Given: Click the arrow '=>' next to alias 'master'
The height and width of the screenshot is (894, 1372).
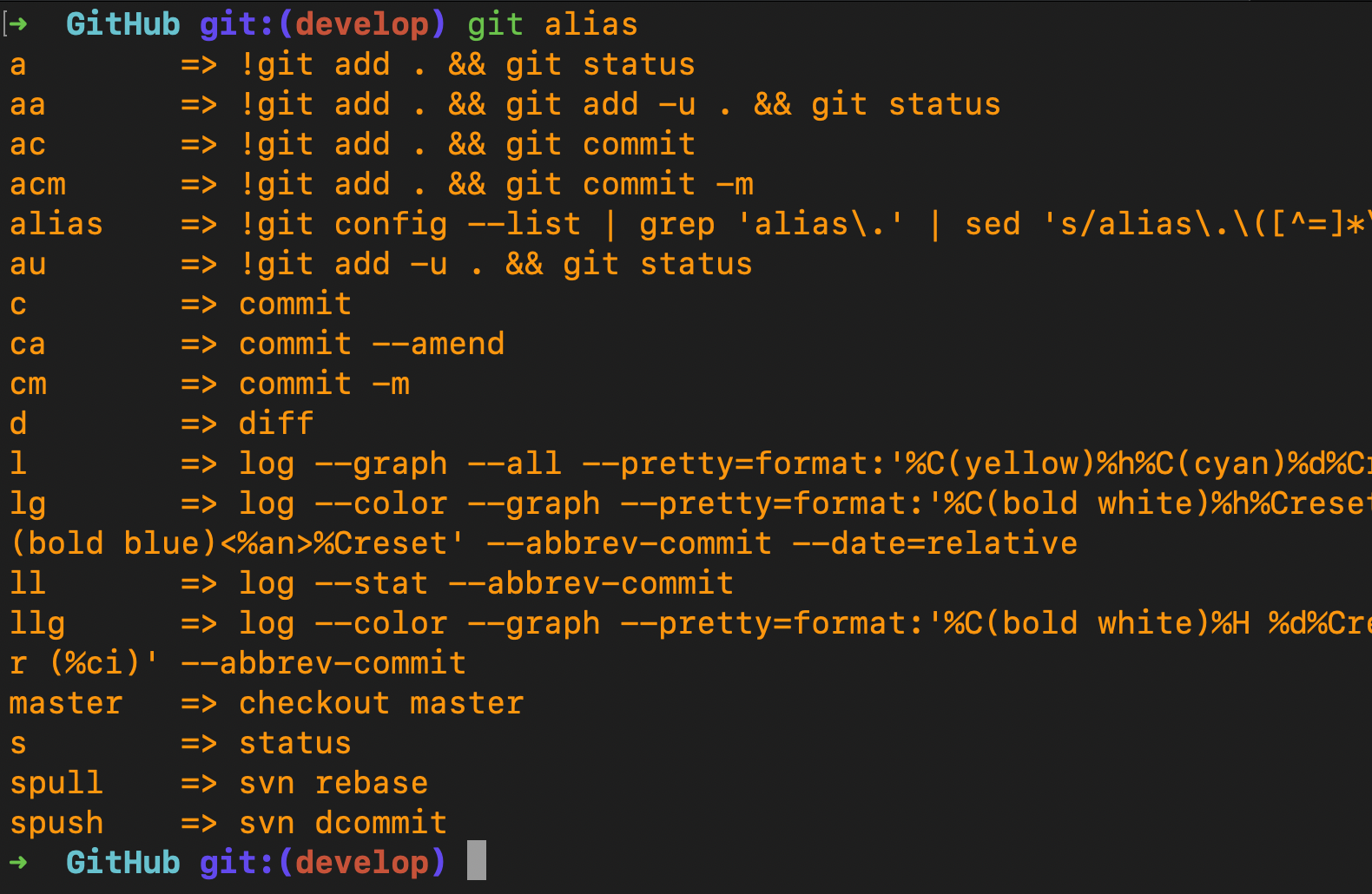Looking at the screenshot, I should 199,703.
